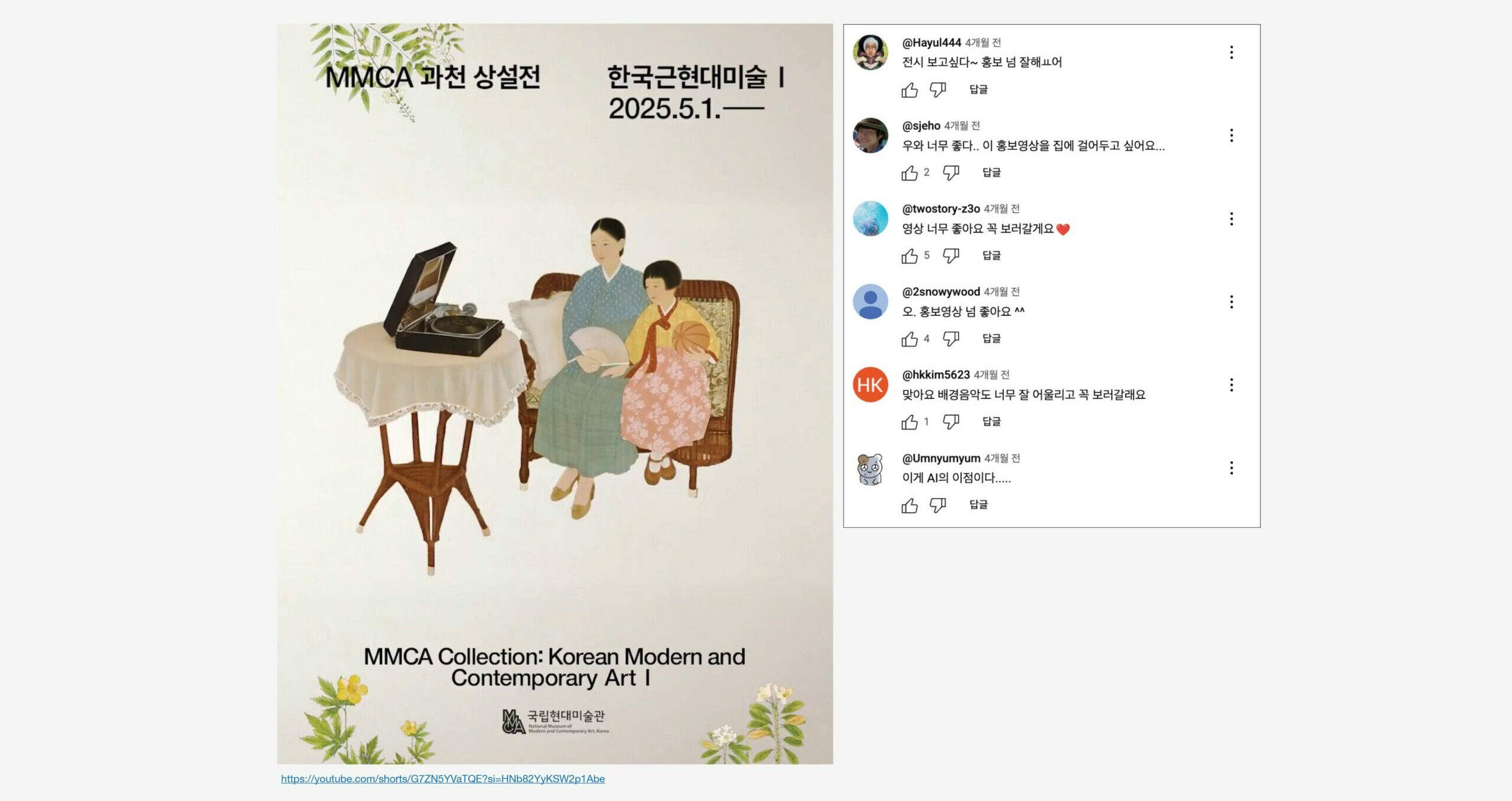Dislike the comment by @sjeho
Viewport: 1512px width, 801px height.
[951, 173]
